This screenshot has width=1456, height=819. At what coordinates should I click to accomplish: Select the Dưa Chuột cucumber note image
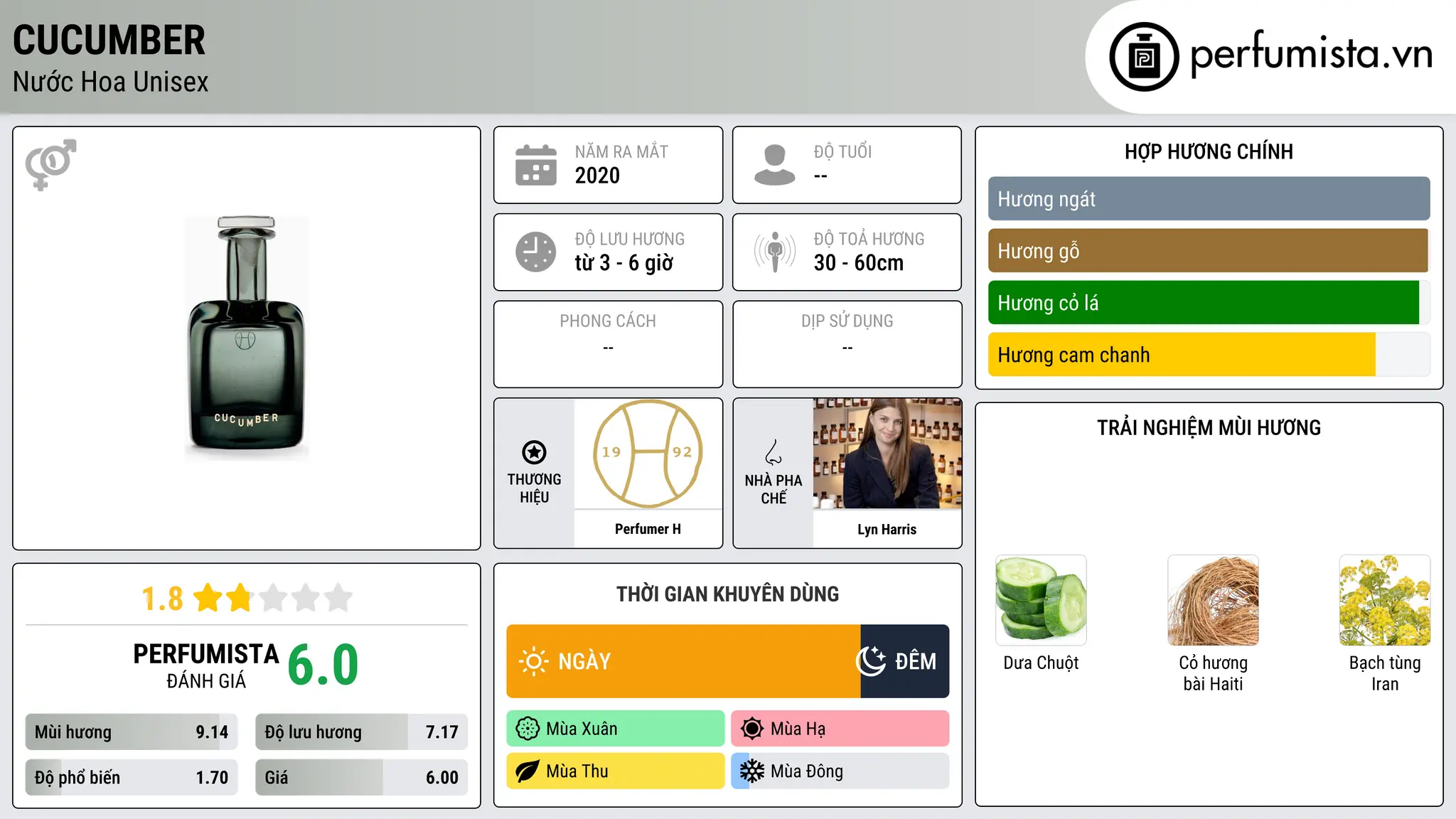1041,600
